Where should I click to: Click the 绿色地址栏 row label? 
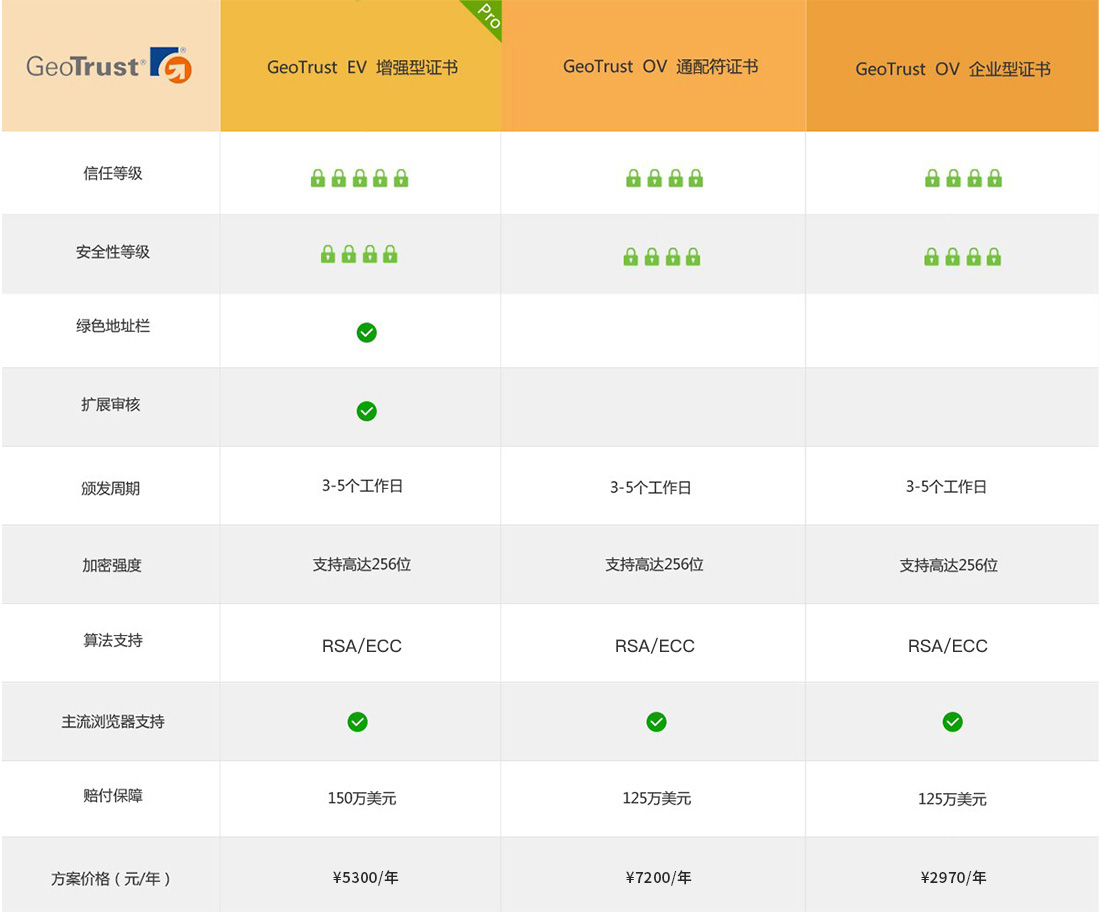tap(112, 326)
